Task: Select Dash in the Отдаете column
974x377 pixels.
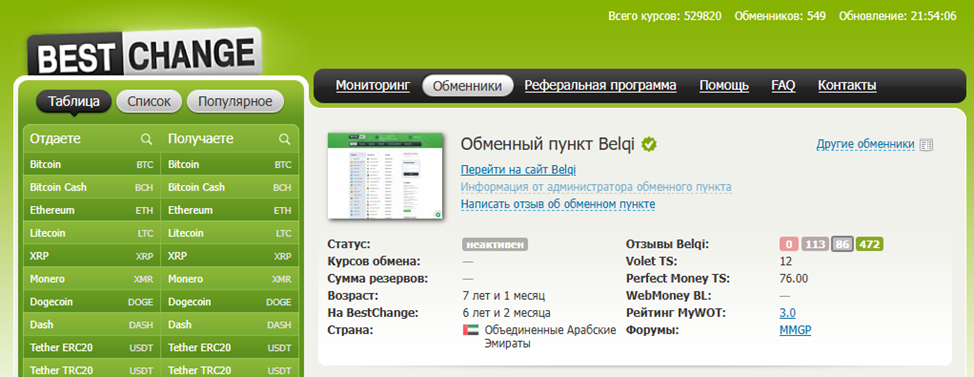Action: tap(92, 325)
